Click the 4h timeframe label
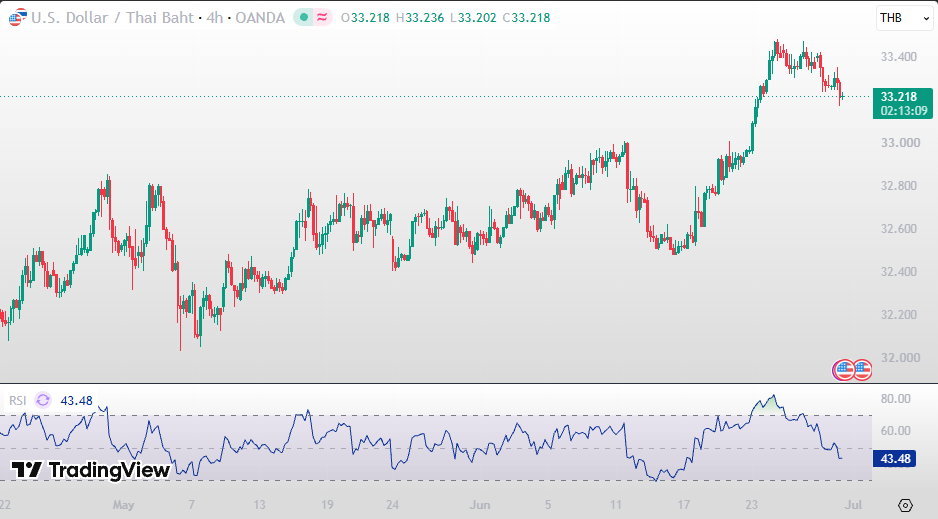938x519 pixels. point(215,17)
